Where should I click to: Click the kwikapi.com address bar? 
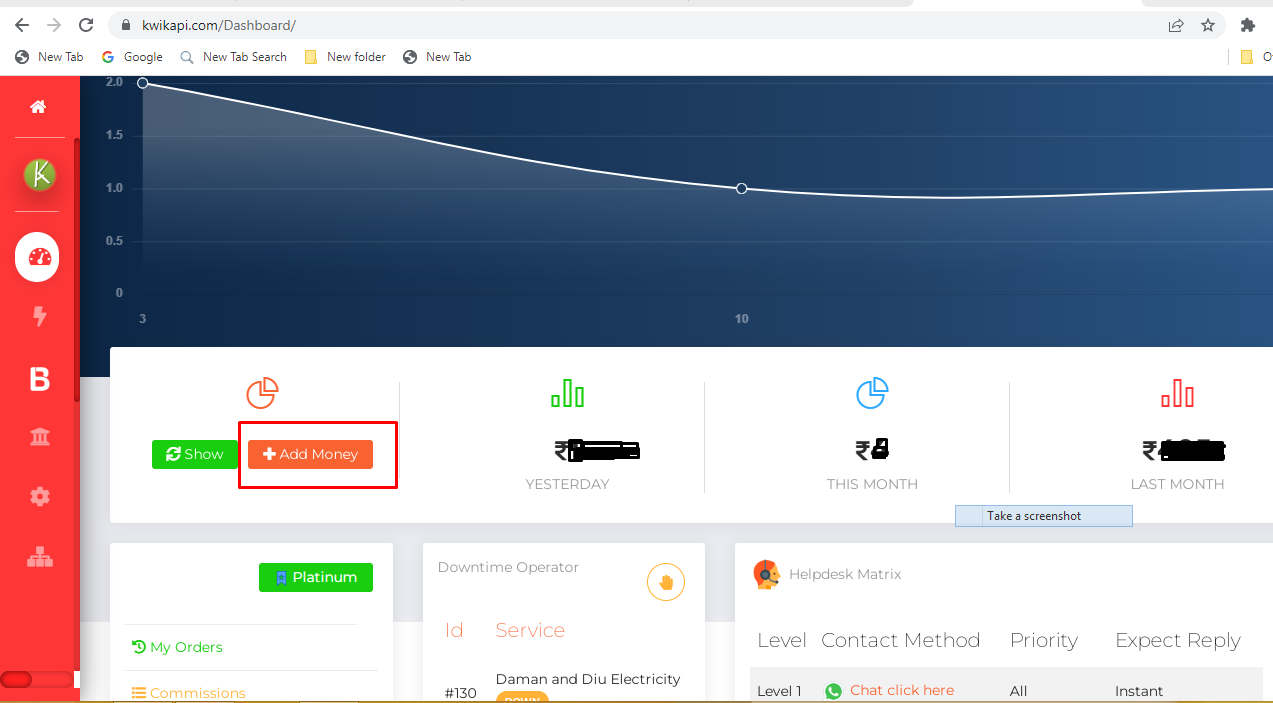(640, 25)
